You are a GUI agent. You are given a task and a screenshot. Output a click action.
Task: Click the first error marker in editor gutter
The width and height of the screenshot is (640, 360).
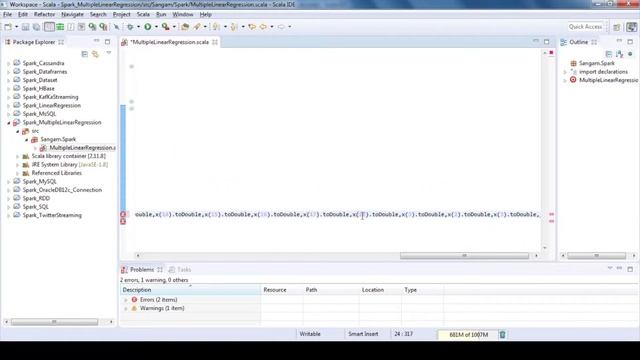123,214
